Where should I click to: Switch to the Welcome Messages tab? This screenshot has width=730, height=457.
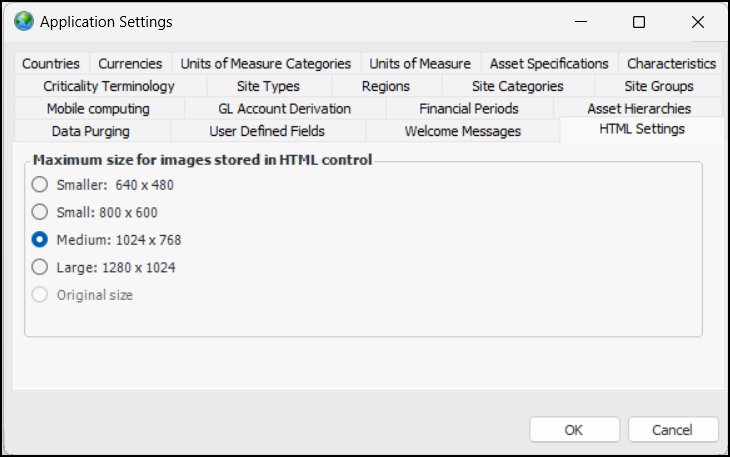[x=462, y=131]
